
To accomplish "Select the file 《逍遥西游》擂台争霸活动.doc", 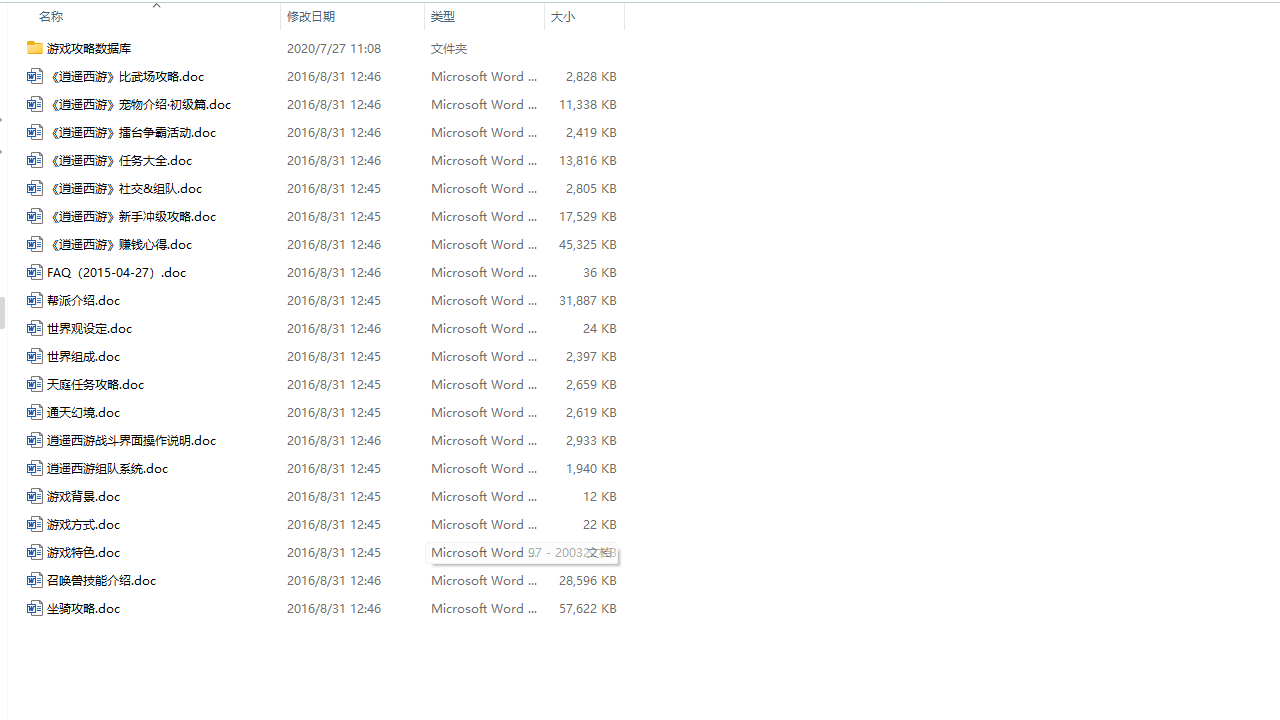I will [132, 132].
